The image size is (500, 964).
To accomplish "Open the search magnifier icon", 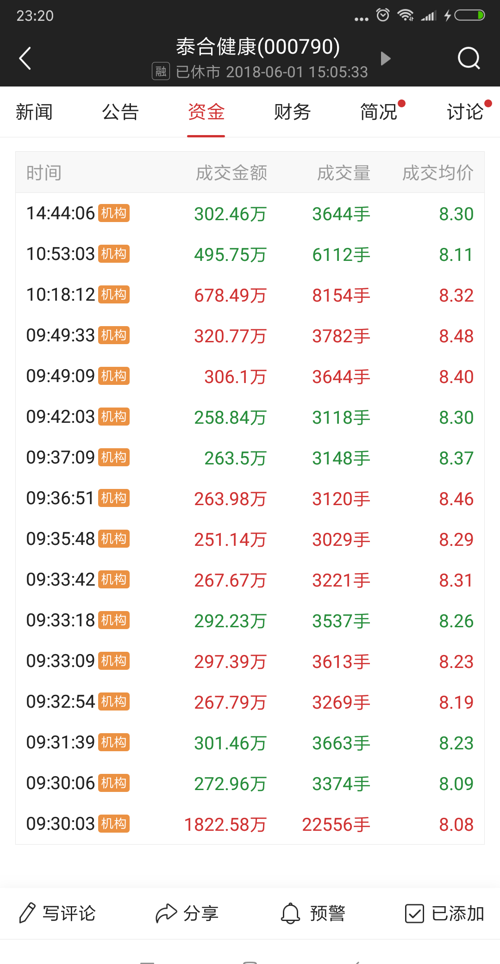I will coord(469,59).
